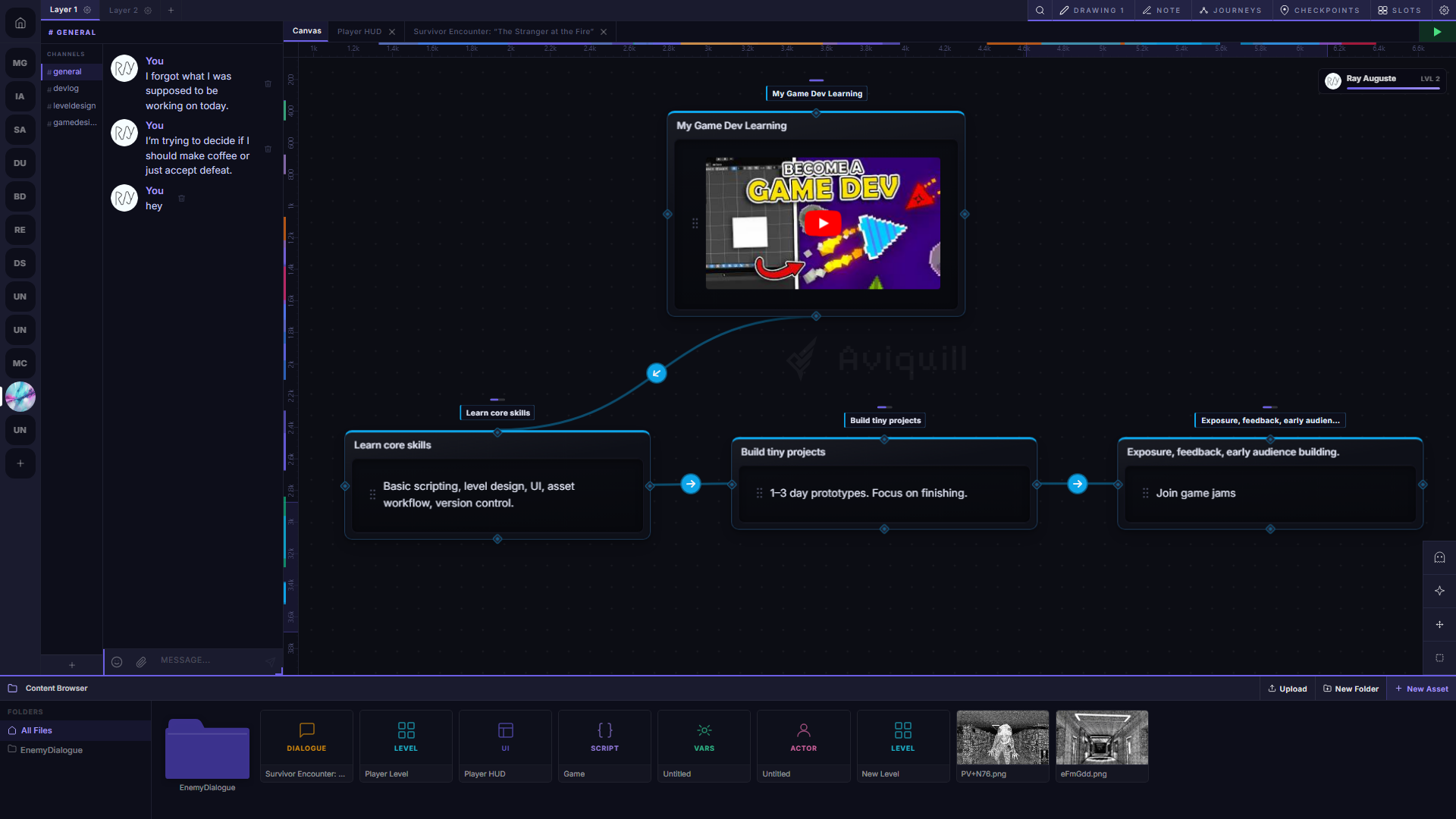Switch to Layer 1 tab
The image size is (1456, 819).
pos(64,10)
